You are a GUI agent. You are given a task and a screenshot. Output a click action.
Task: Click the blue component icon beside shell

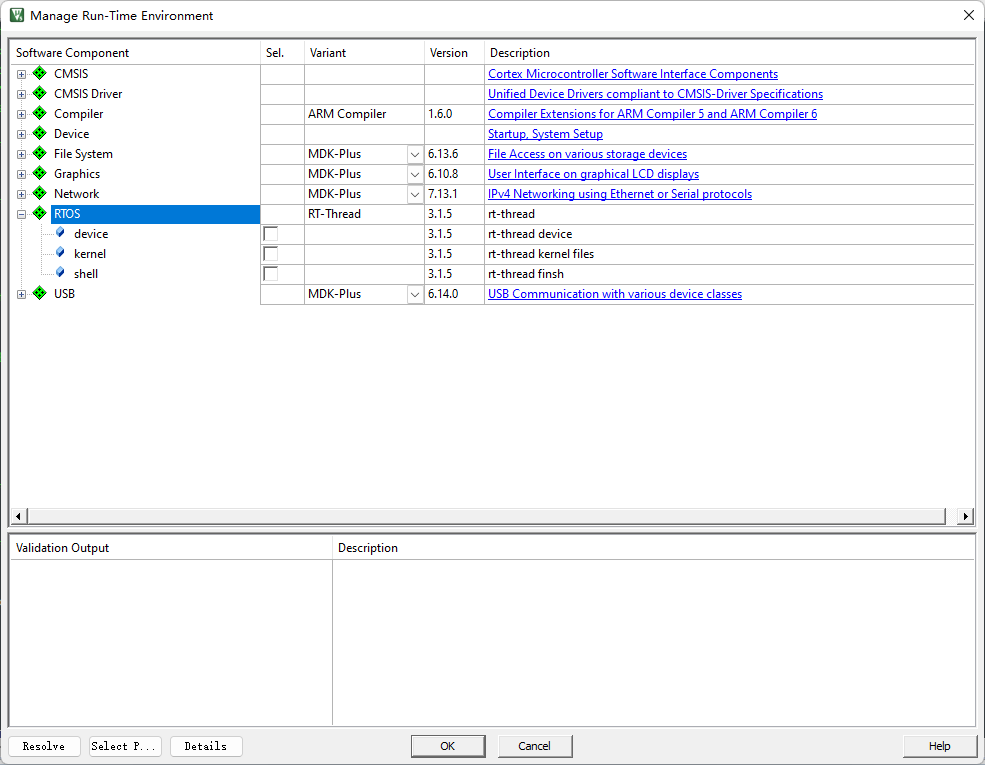click(60, 274)
